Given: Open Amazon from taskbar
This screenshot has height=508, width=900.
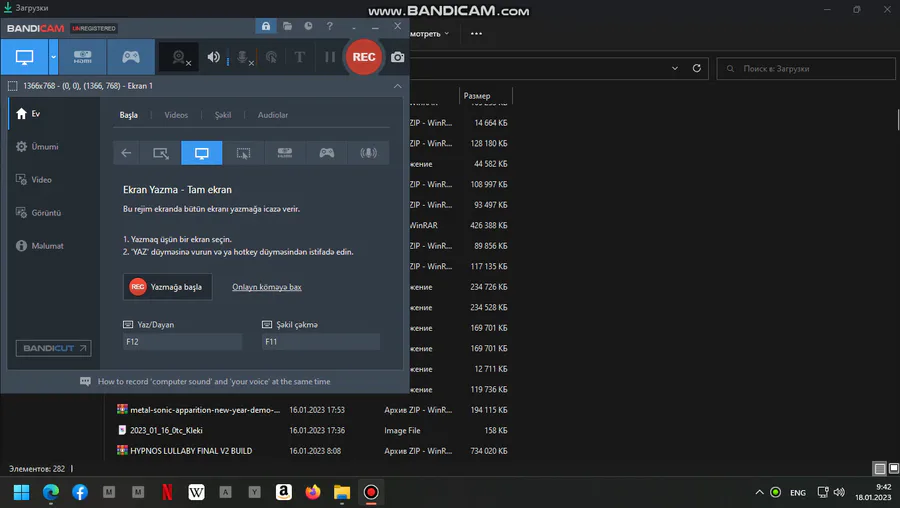Looking at the screenshot, I should point(284,493).
